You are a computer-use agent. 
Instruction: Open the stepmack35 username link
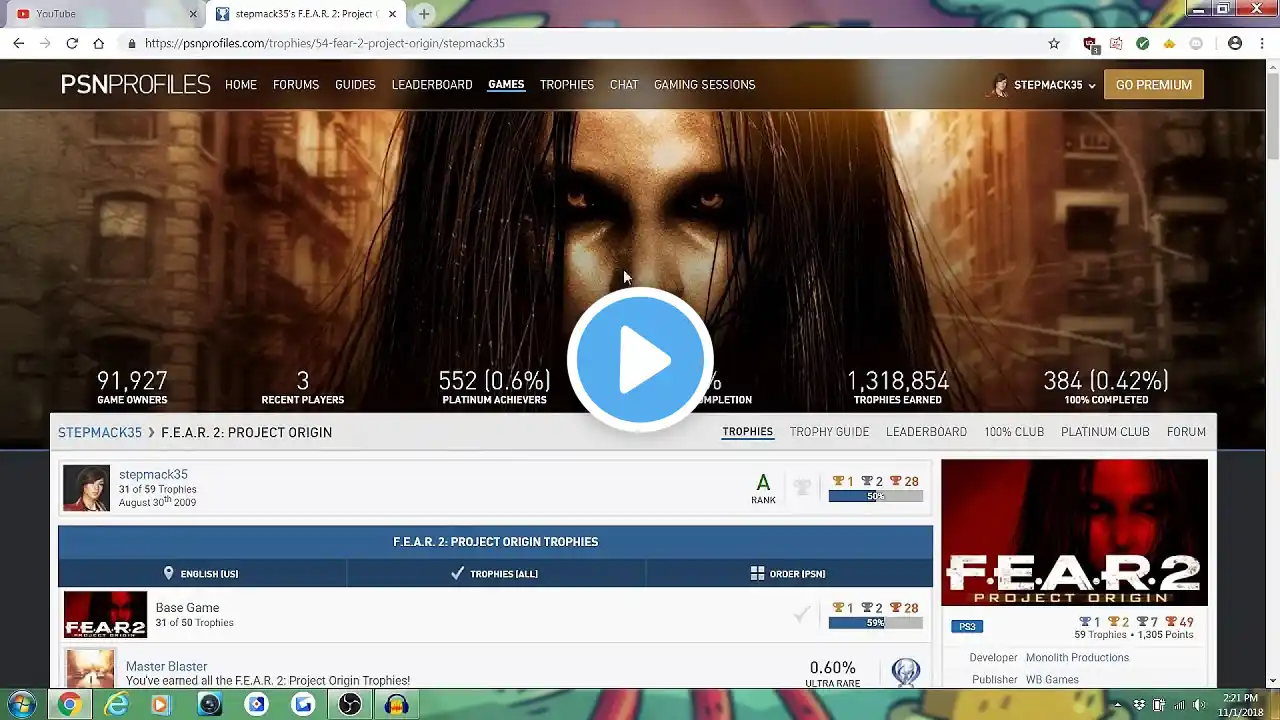(153, 475)
